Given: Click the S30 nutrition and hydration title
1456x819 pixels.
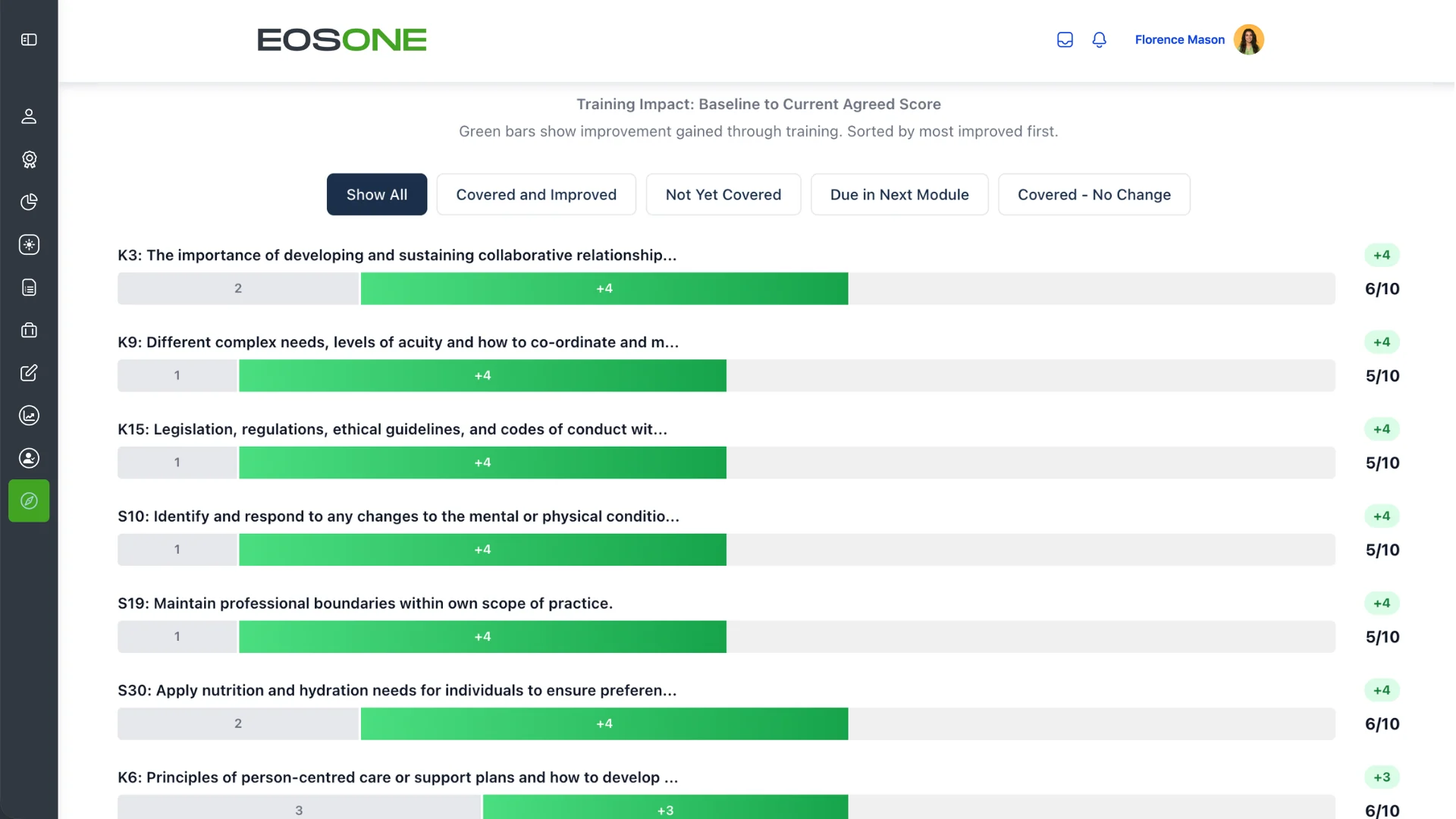Looking at the screenshot, I should tap(397, 690).
